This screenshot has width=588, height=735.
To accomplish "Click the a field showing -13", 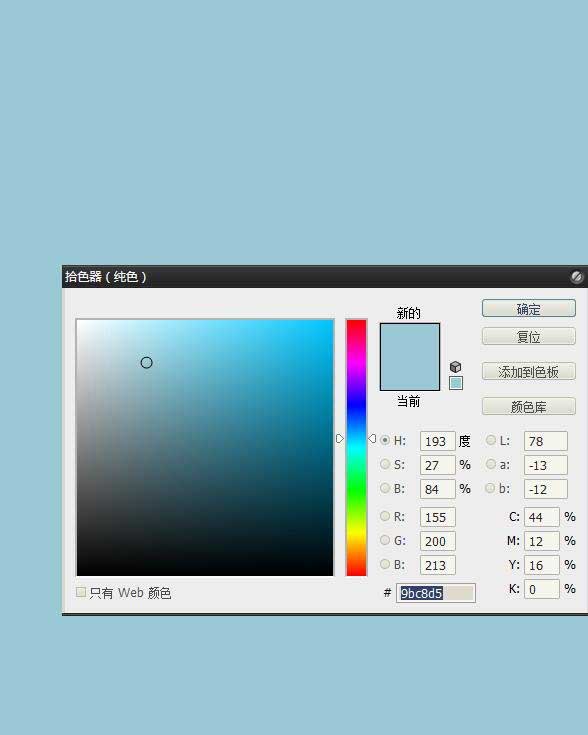I will (x=546, y=465).
